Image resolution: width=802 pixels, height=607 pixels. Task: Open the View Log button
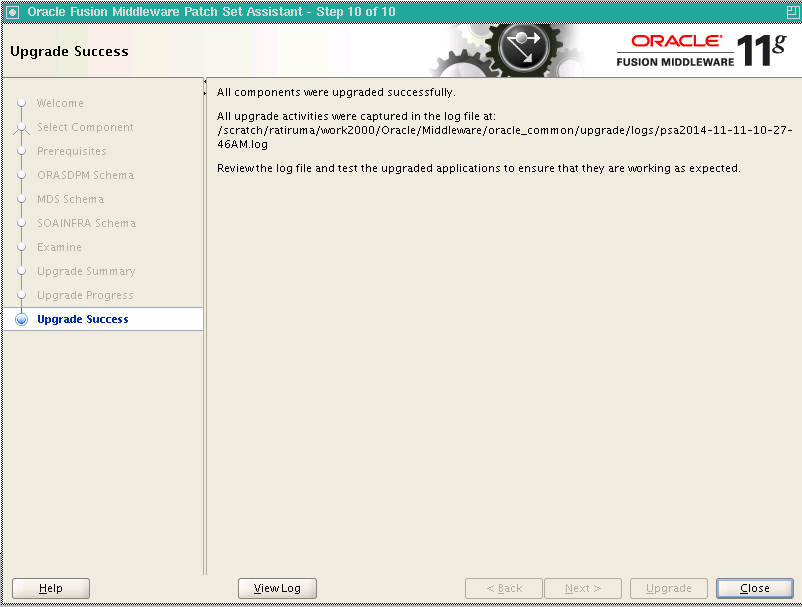[277, 588]
